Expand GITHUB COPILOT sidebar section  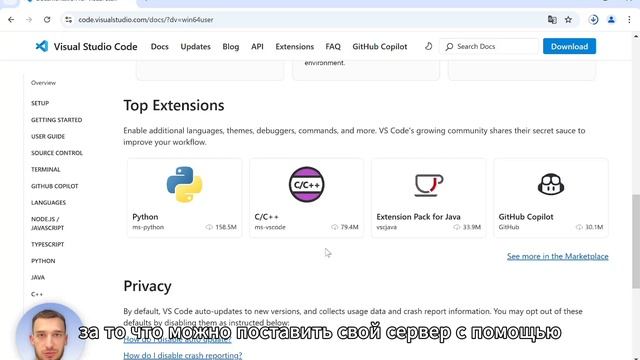(54, 186)
